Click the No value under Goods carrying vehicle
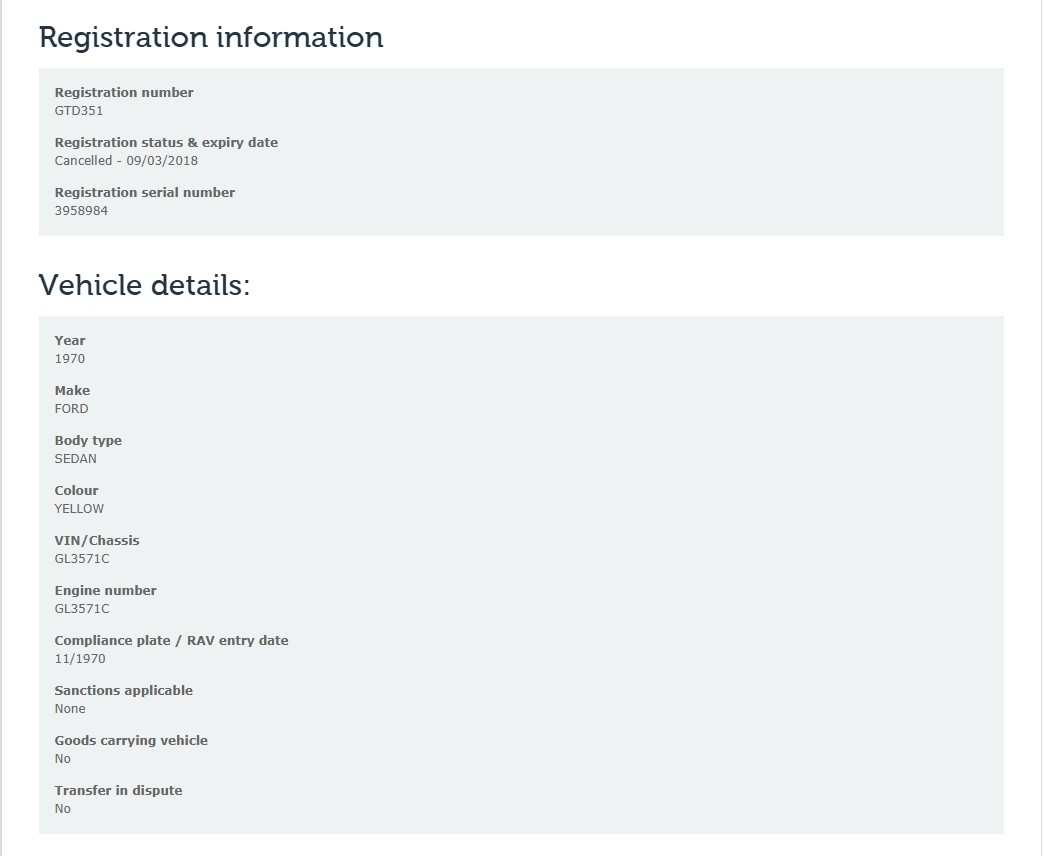The height and width of the screenshot is (856, 1045). point(63,759)
